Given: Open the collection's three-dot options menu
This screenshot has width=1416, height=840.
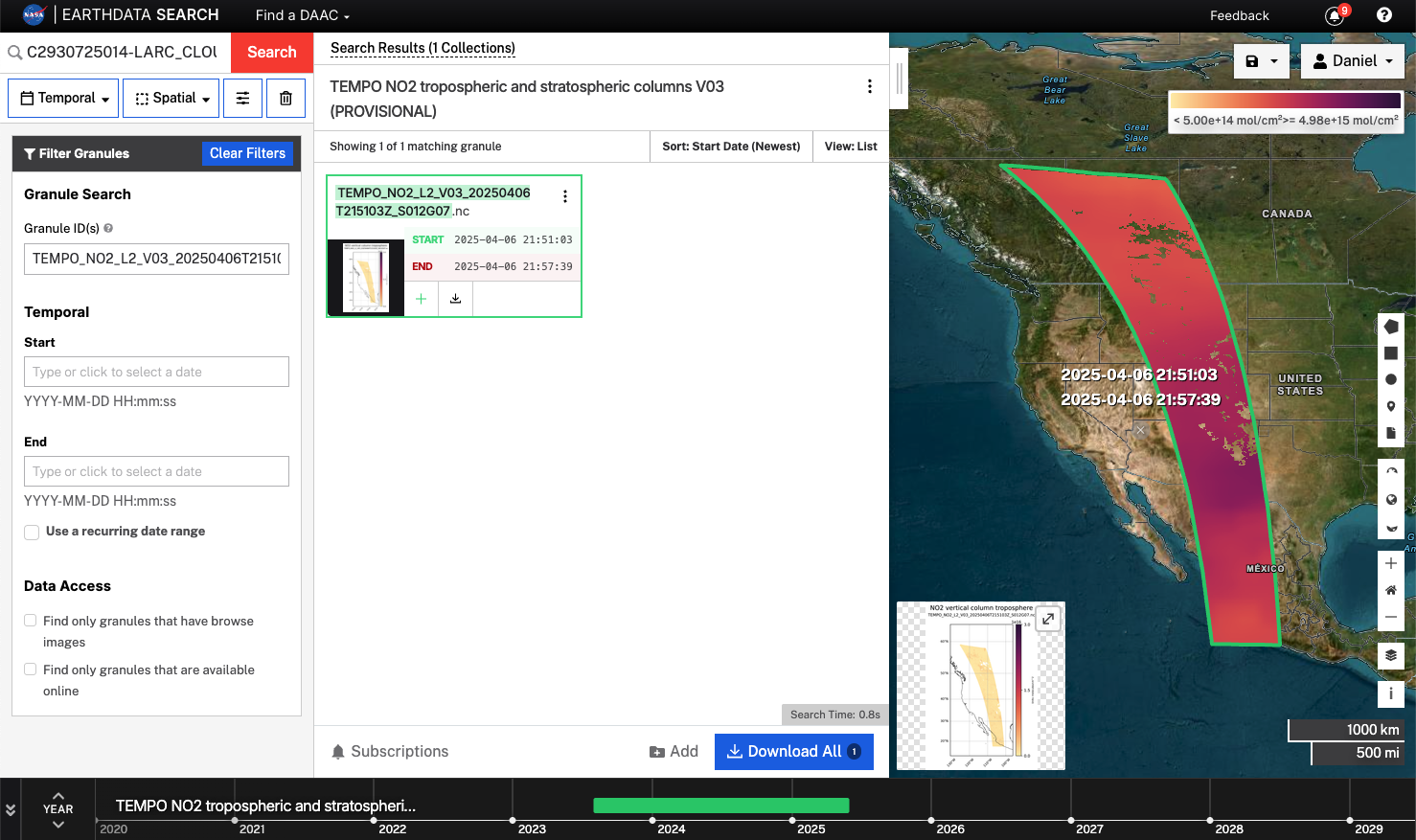Looking at the screenshot, I should tap(869, 86).
